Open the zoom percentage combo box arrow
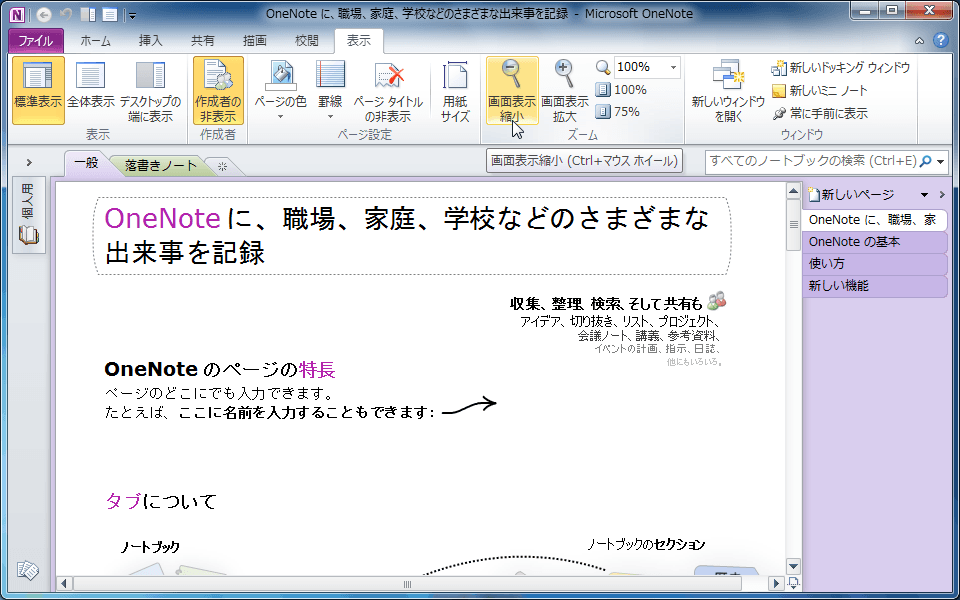 point(673,67)
